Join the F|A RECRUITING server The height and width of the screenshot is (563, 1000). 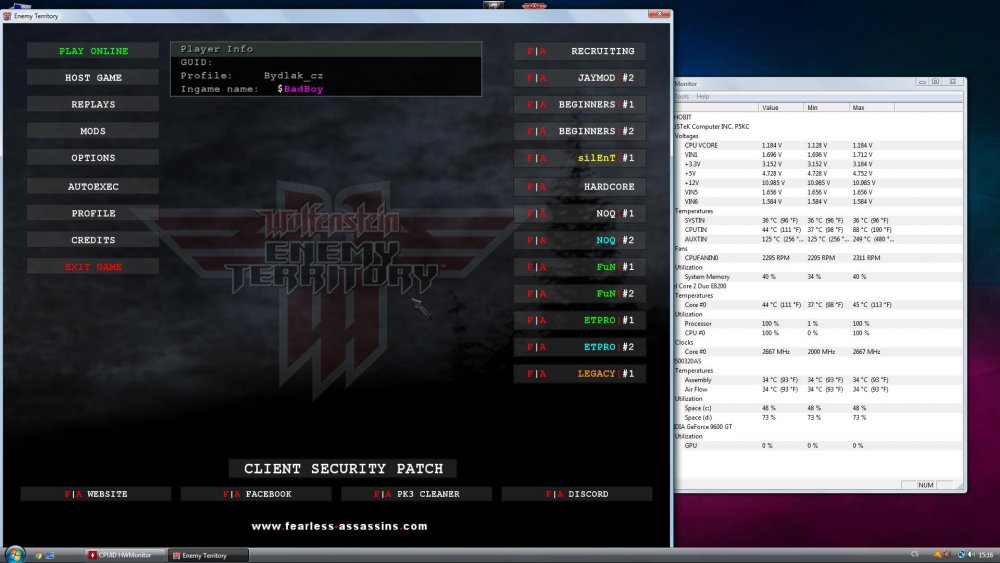coord(580,51)
